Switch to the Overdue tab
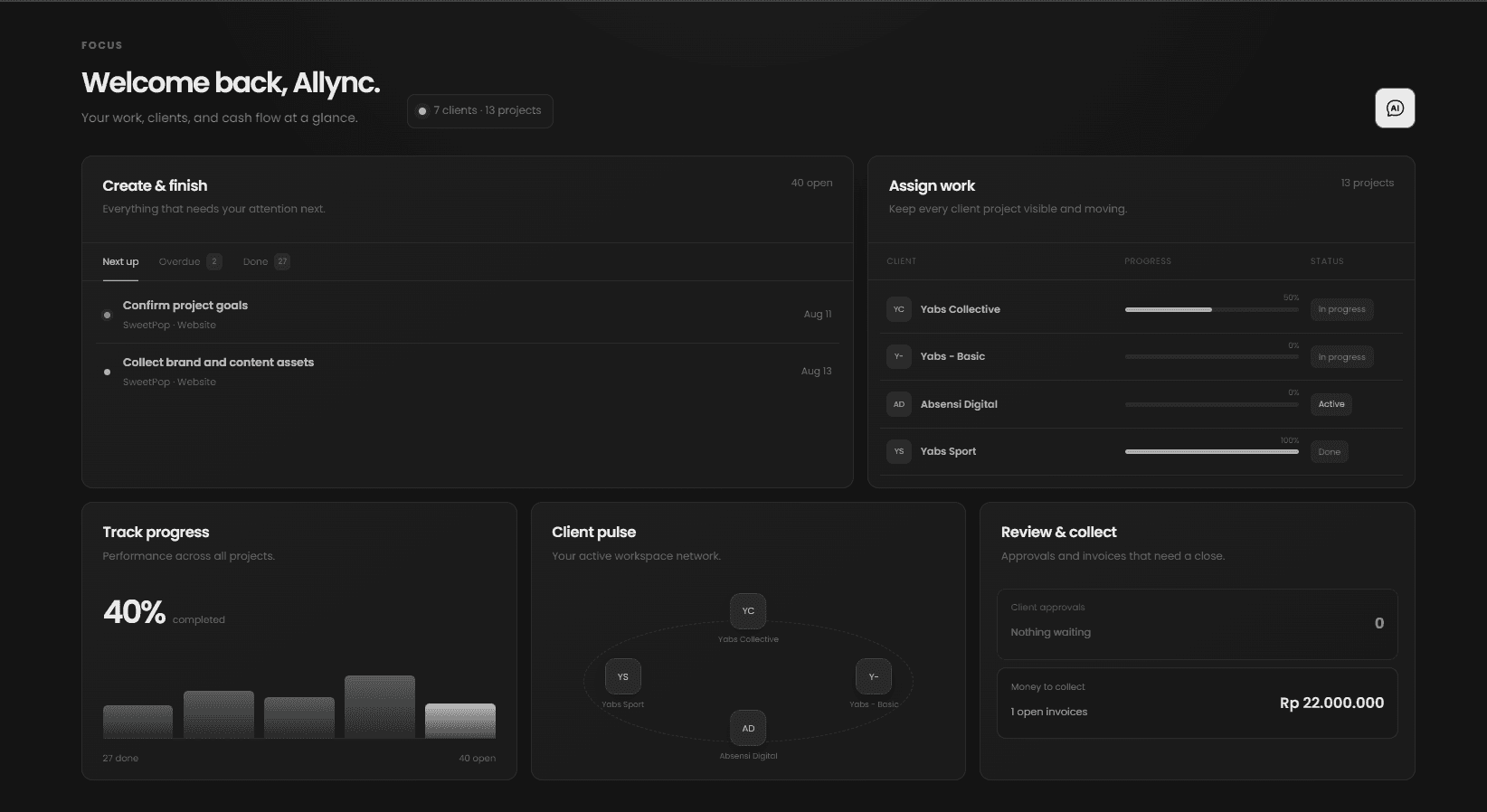1487x812 pixels. [x=190, y=262]
